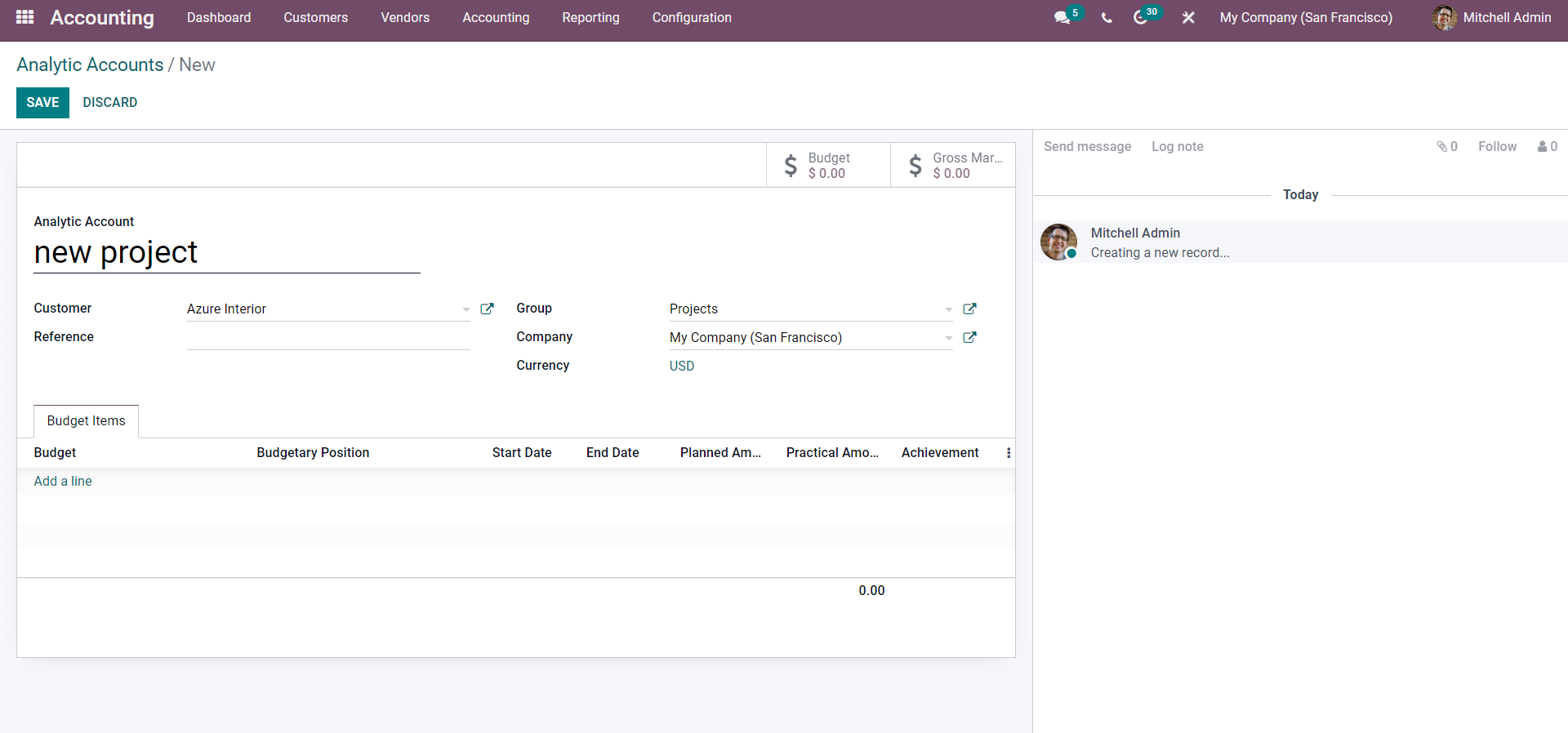Screen dimensions: 1568x733
Task: Open the followers count icon
Action: coord(1547,146)
